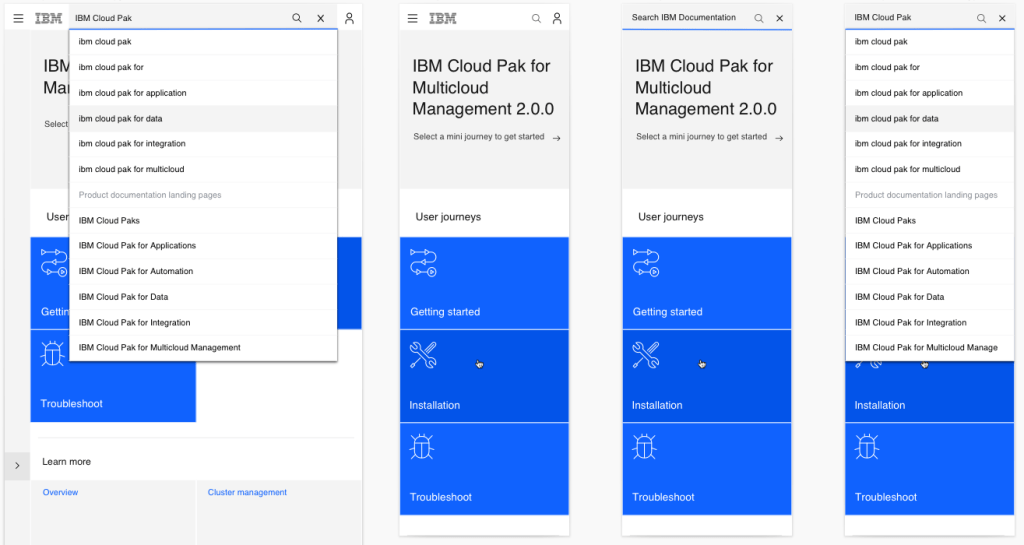Screen dimensions: 1024x545
Task: Expand the collapsed left side panel chevron
Action: click(17, 465)
